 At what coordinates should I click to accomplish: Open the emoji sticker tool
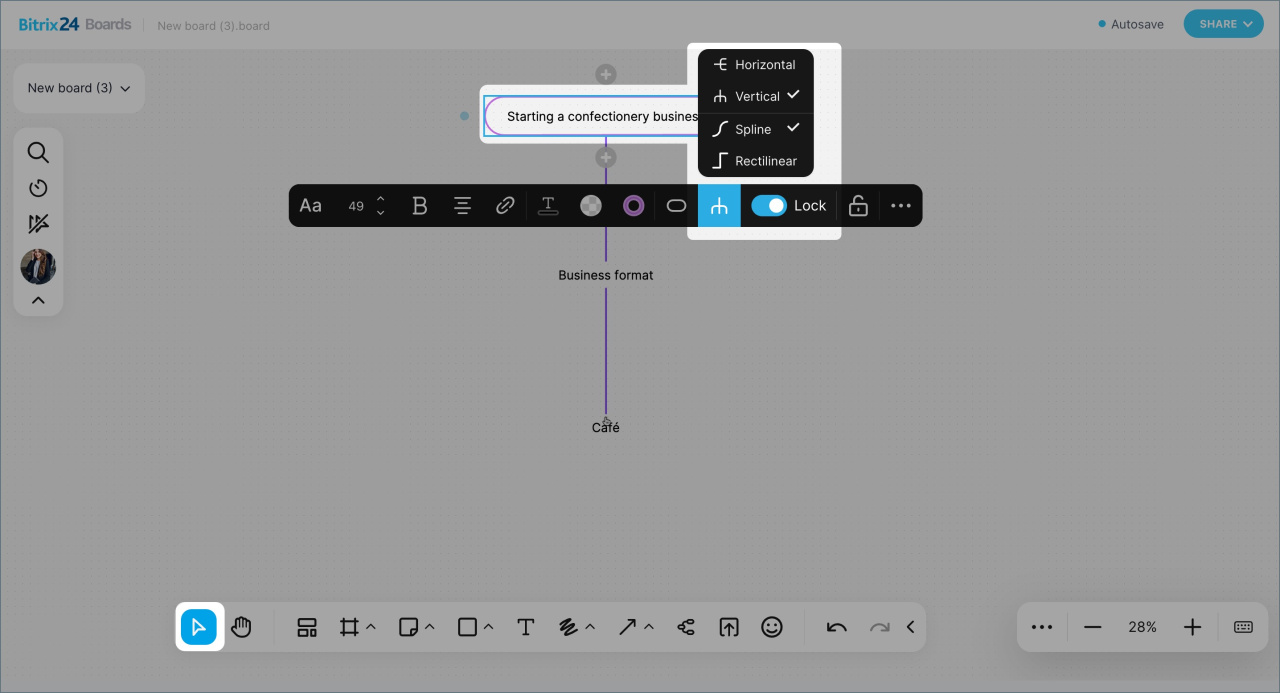point(771,627)
